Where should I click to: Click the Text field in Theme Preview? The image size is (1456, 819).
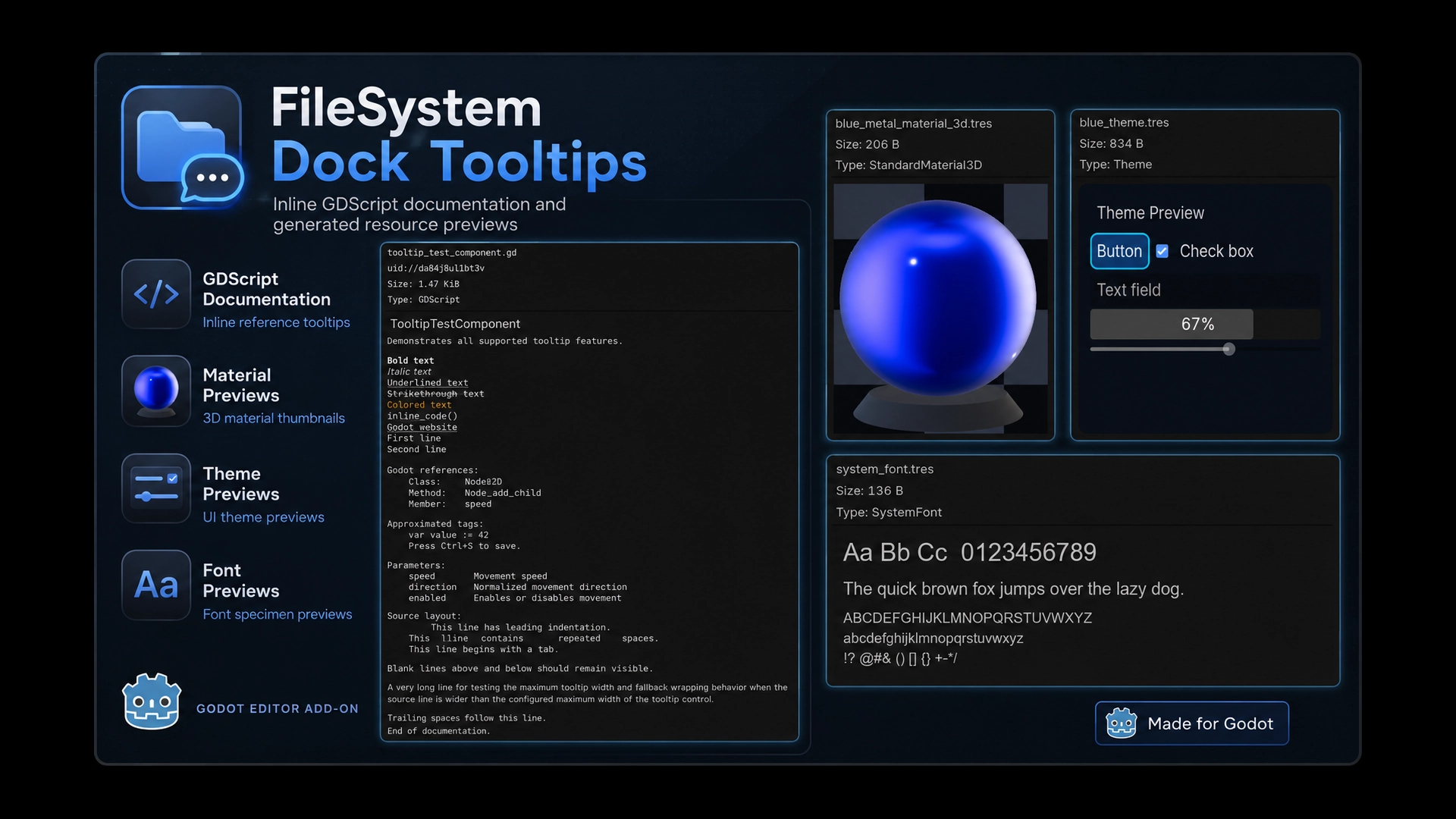(x=1205, y=290)
